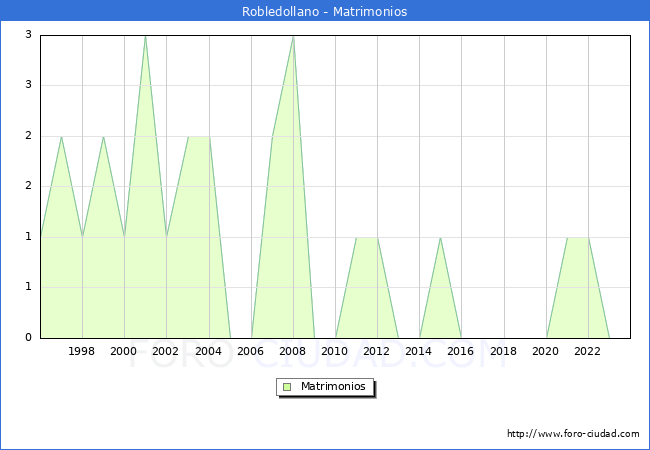650x450 pixels.
Task: Click the 2006 x-axis label
Action: (x=250, y=351)
